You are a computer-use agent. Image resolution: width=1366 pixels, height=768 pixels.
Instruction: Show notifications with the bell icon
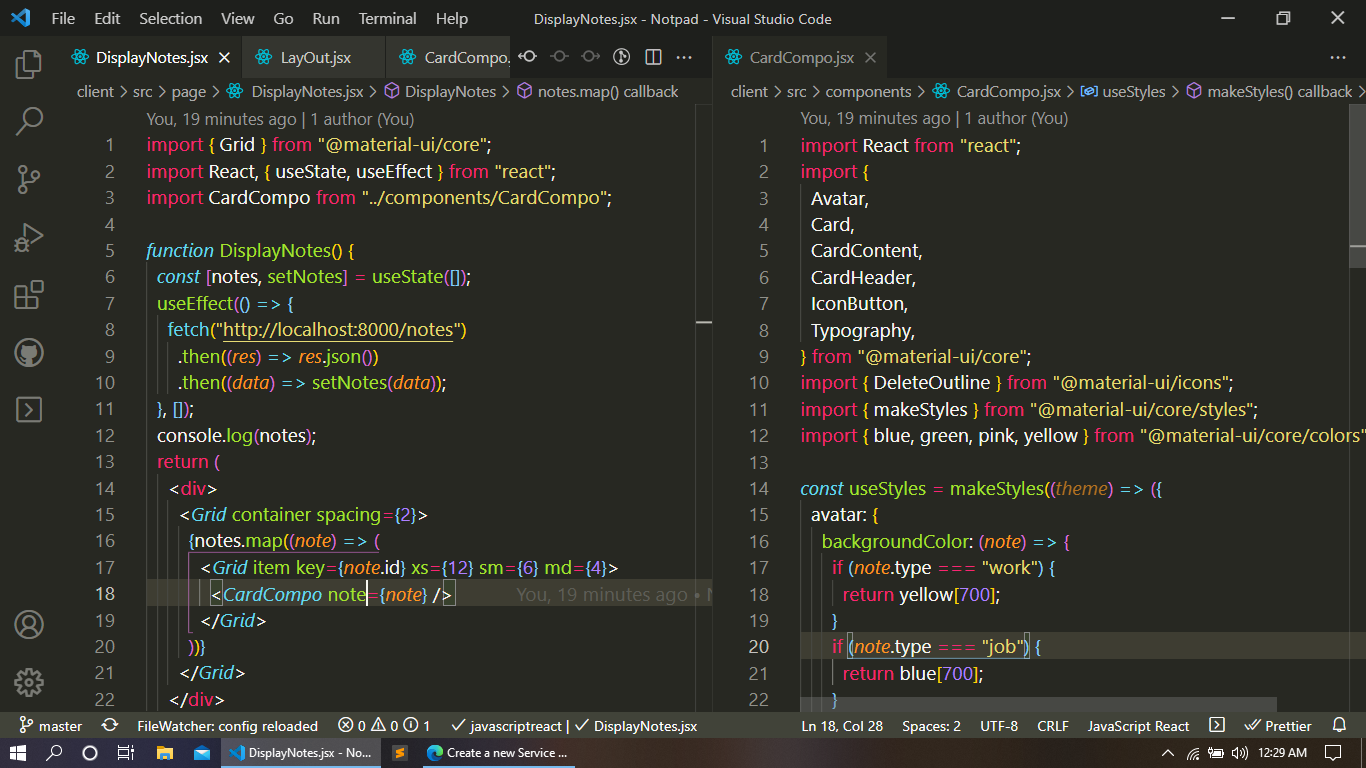(x=1339, y=726)
